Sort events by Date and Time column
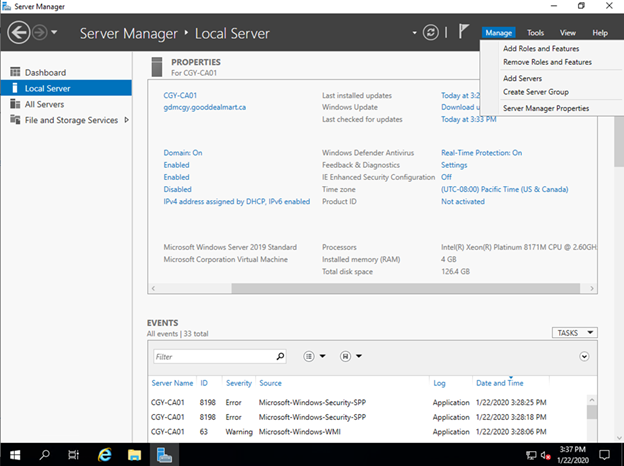Viewport: 624px width, 466px height. [x=500, y=383]
